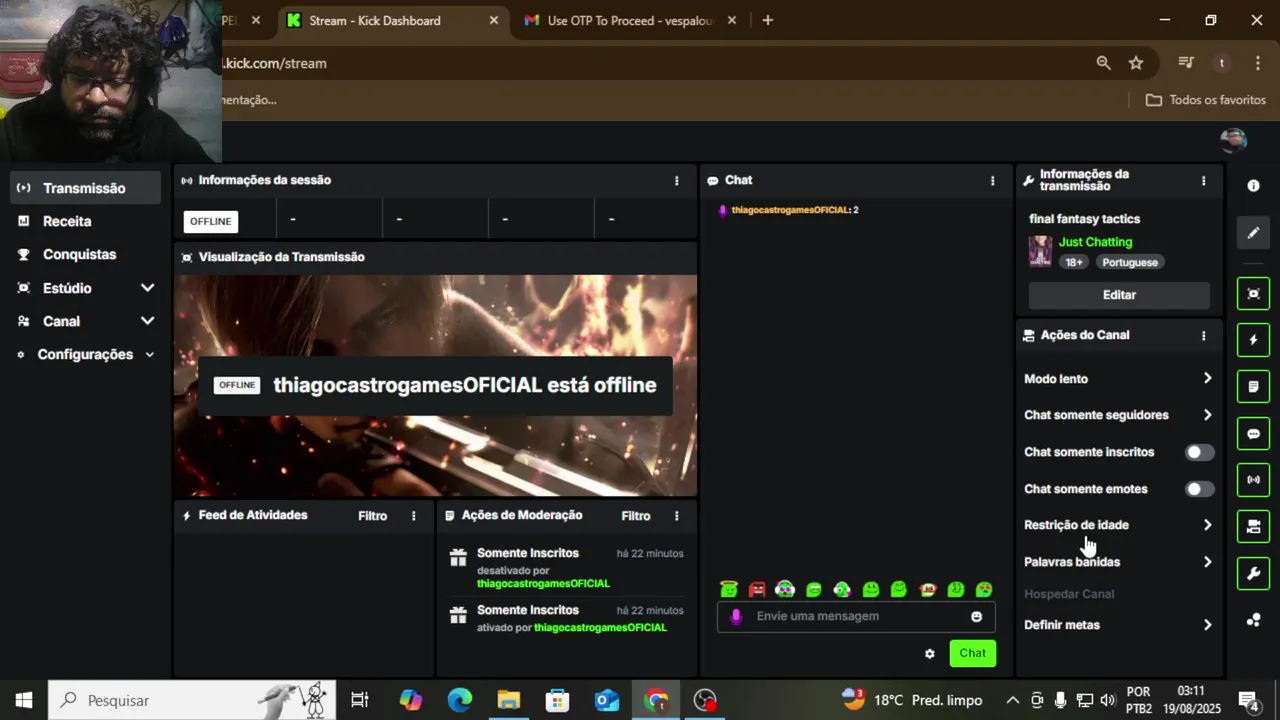This screenshot has width=1280, height=720.
Task: Toggle the stream preview panel icon
Action: click(x=1253, y=293)
